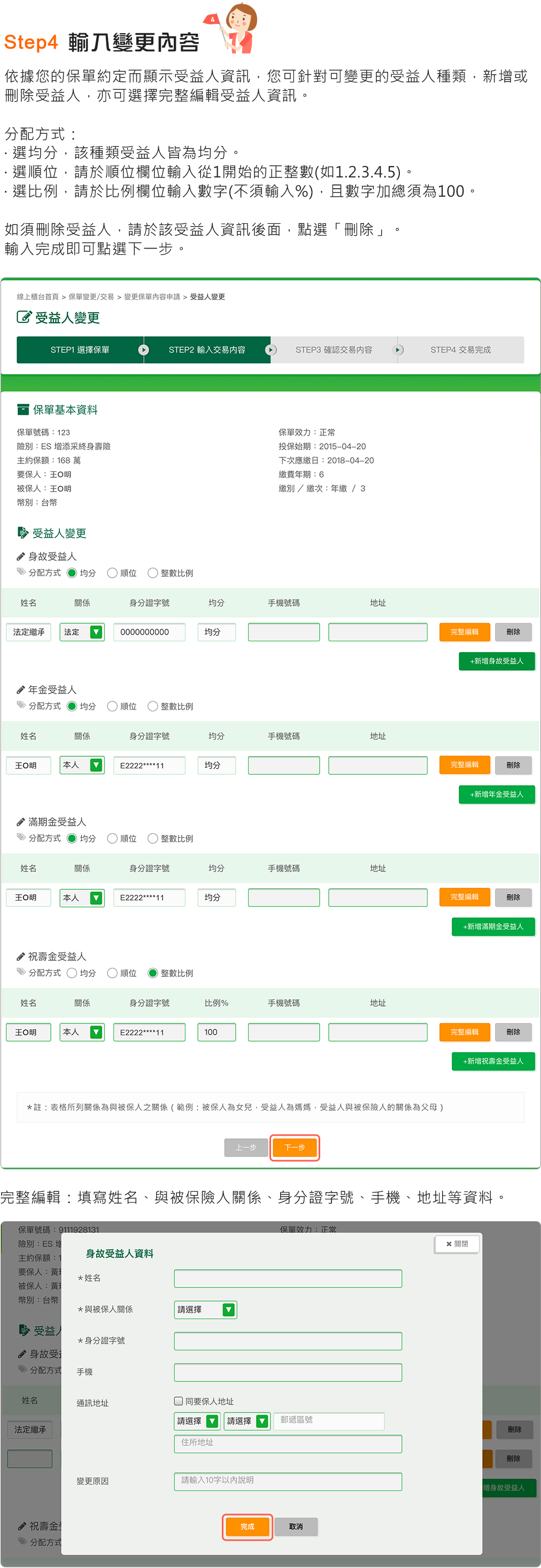Select 均分 radio for 身故受益人
The width and height of the screenshot is (541, 1568).
pyautogui.click(x=72, y=573)
